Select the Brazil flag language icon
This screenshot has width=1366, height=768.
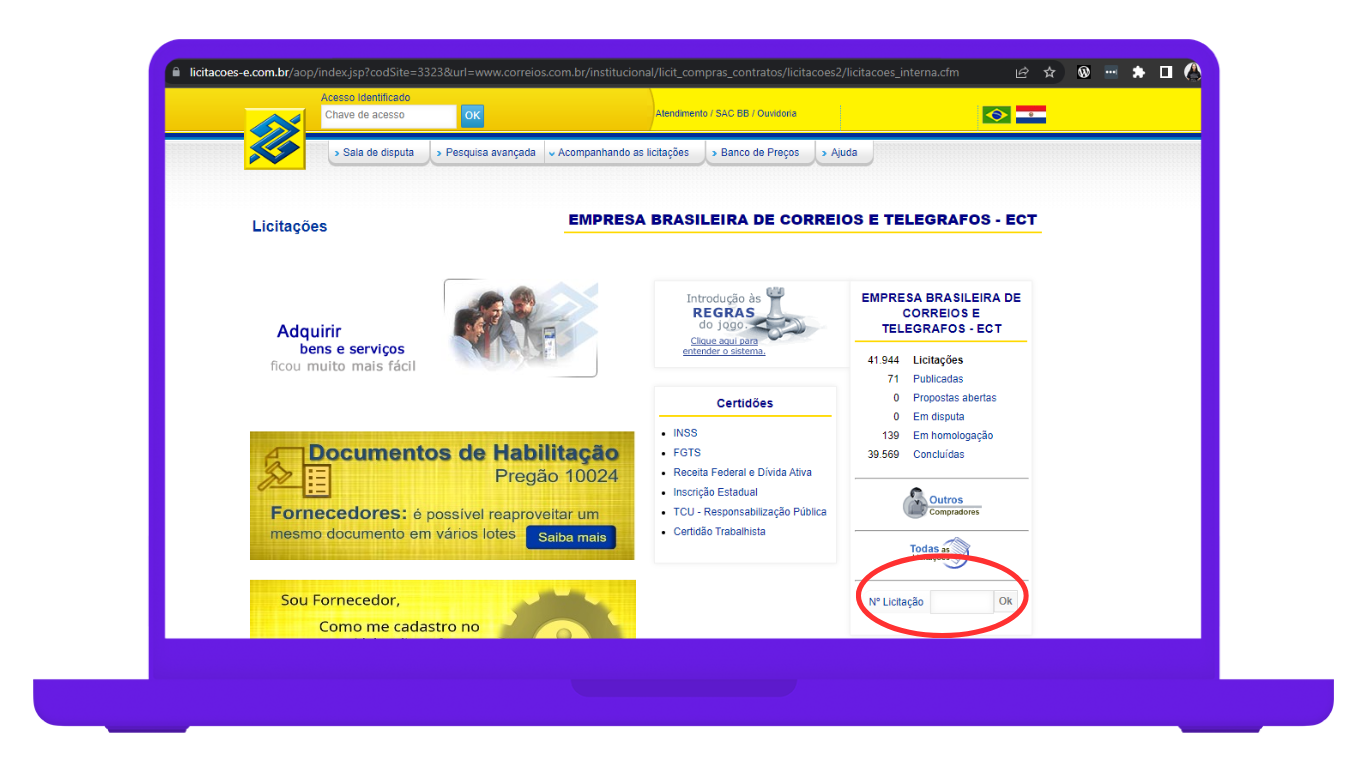[x=996, y=115]
